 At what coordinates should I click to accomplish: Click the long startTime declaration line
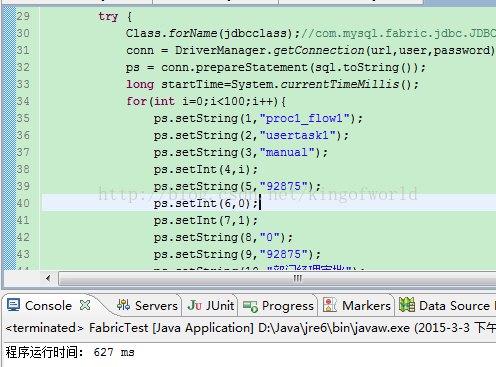tap(272, 85)
